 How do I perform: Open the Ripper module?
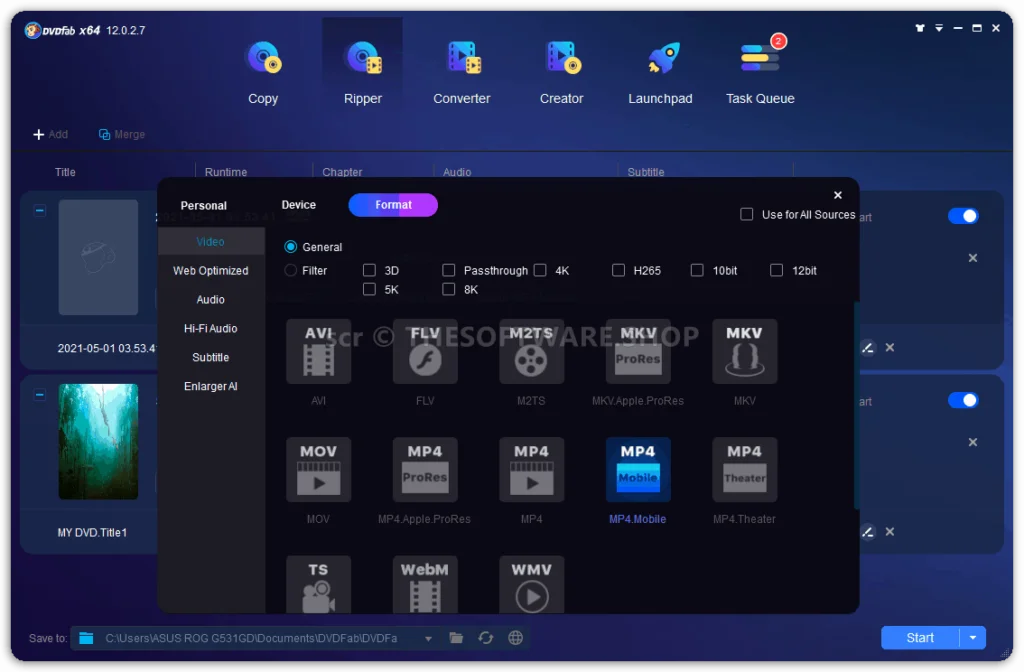point(362,71)
